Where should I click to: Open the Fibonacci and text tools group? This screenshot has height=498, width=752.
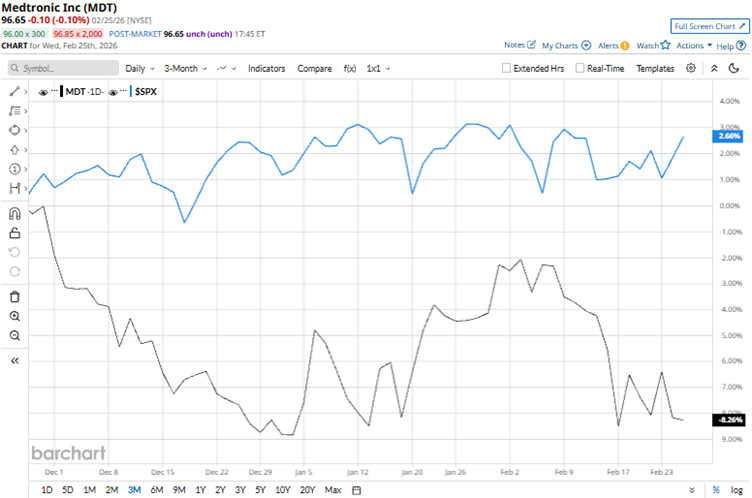coord(14,111)
